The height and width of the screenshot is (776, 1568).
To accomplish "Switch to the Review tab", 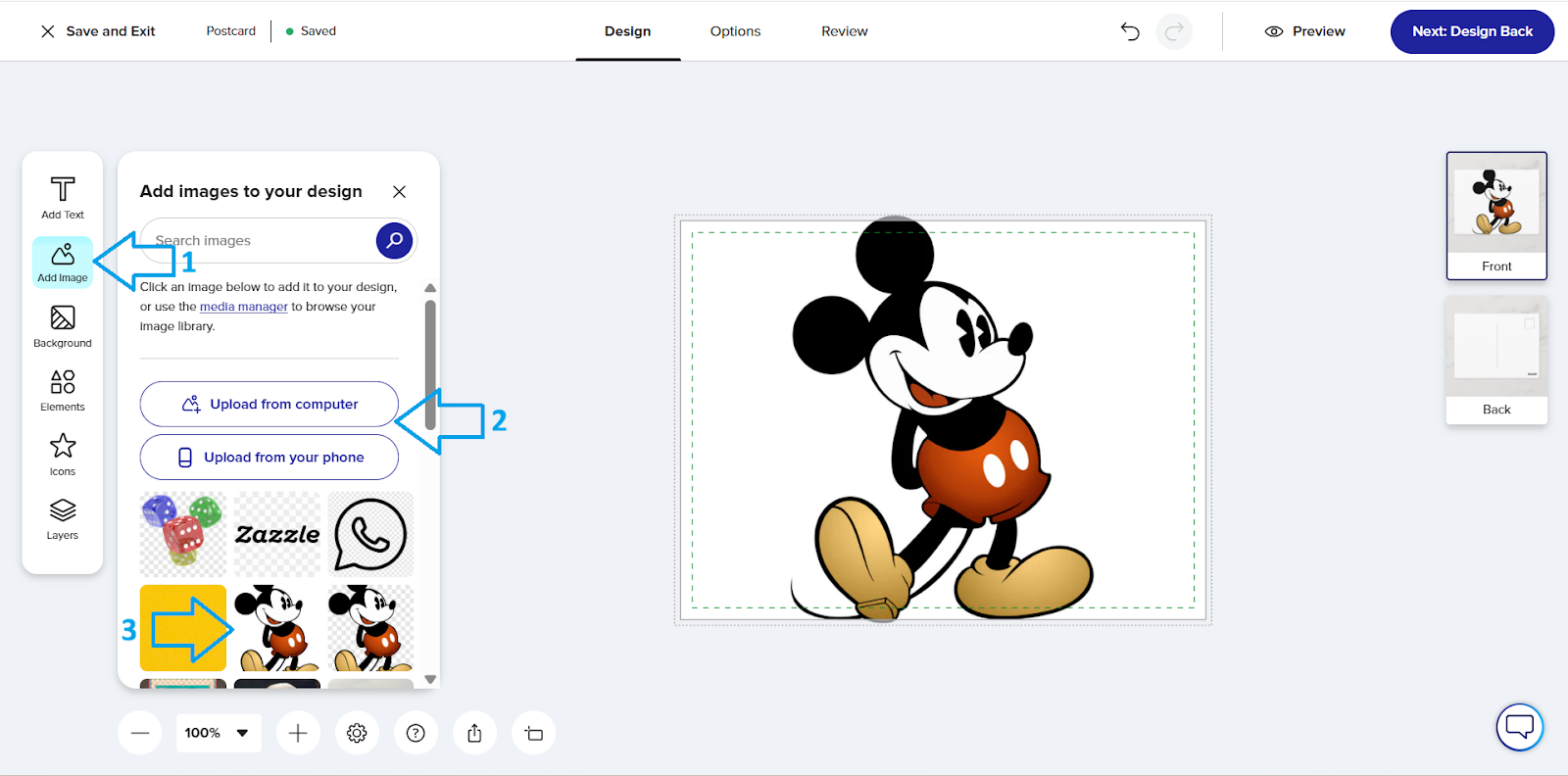I will [844, 31].
